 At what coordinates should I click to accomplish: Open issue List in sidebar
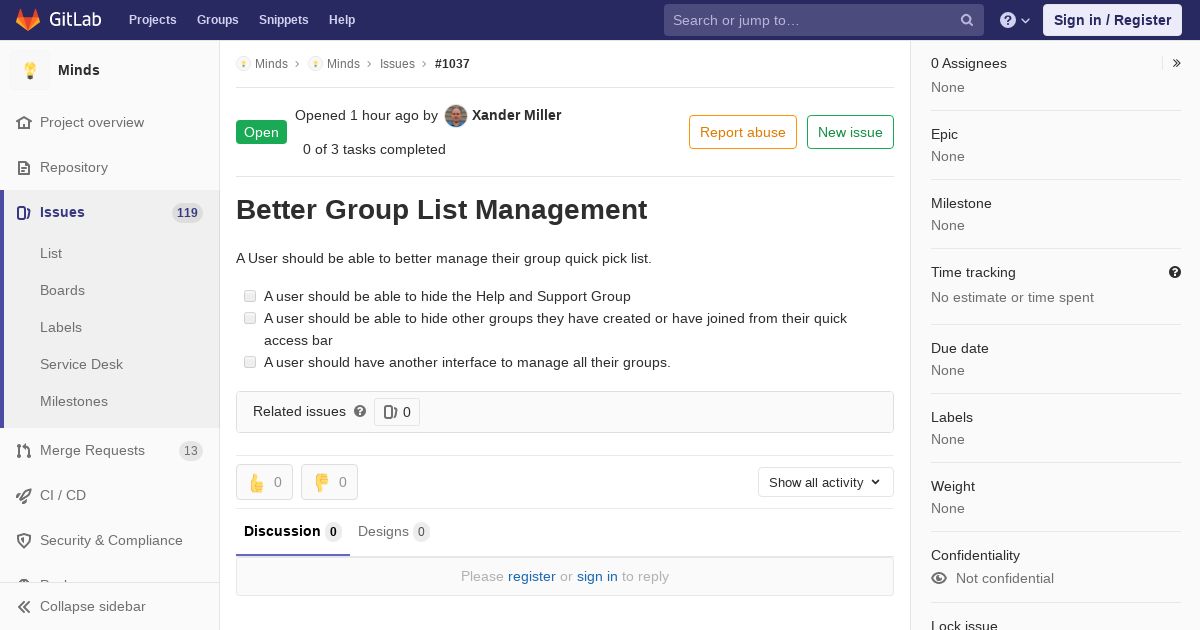[x=51, y=253]
